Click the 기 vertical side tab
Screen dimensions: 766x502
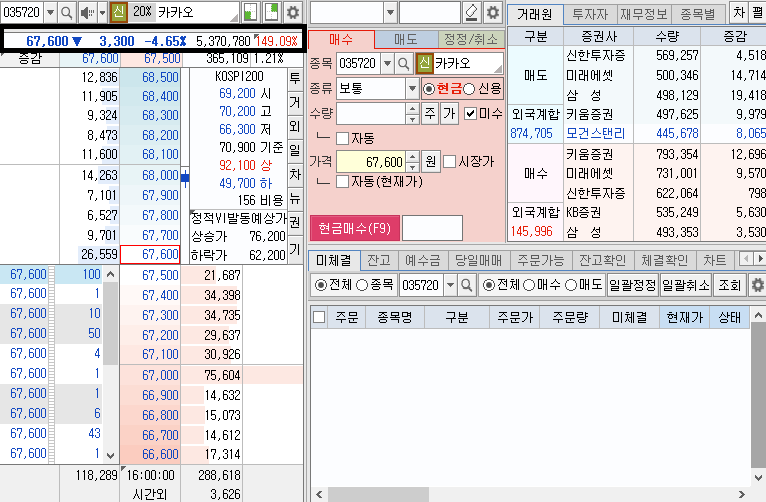coord(295,249)
